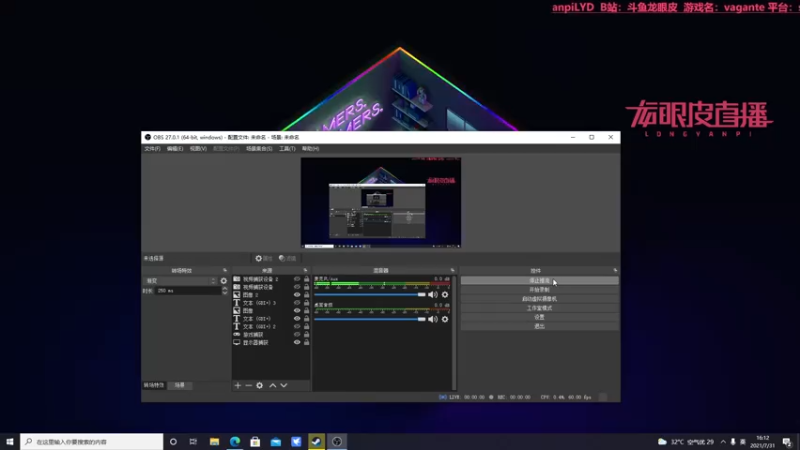800x450 pixels.
Task: Open File Explorer from the taskbar
Action: pyautogui.click(x=214, y=441)
